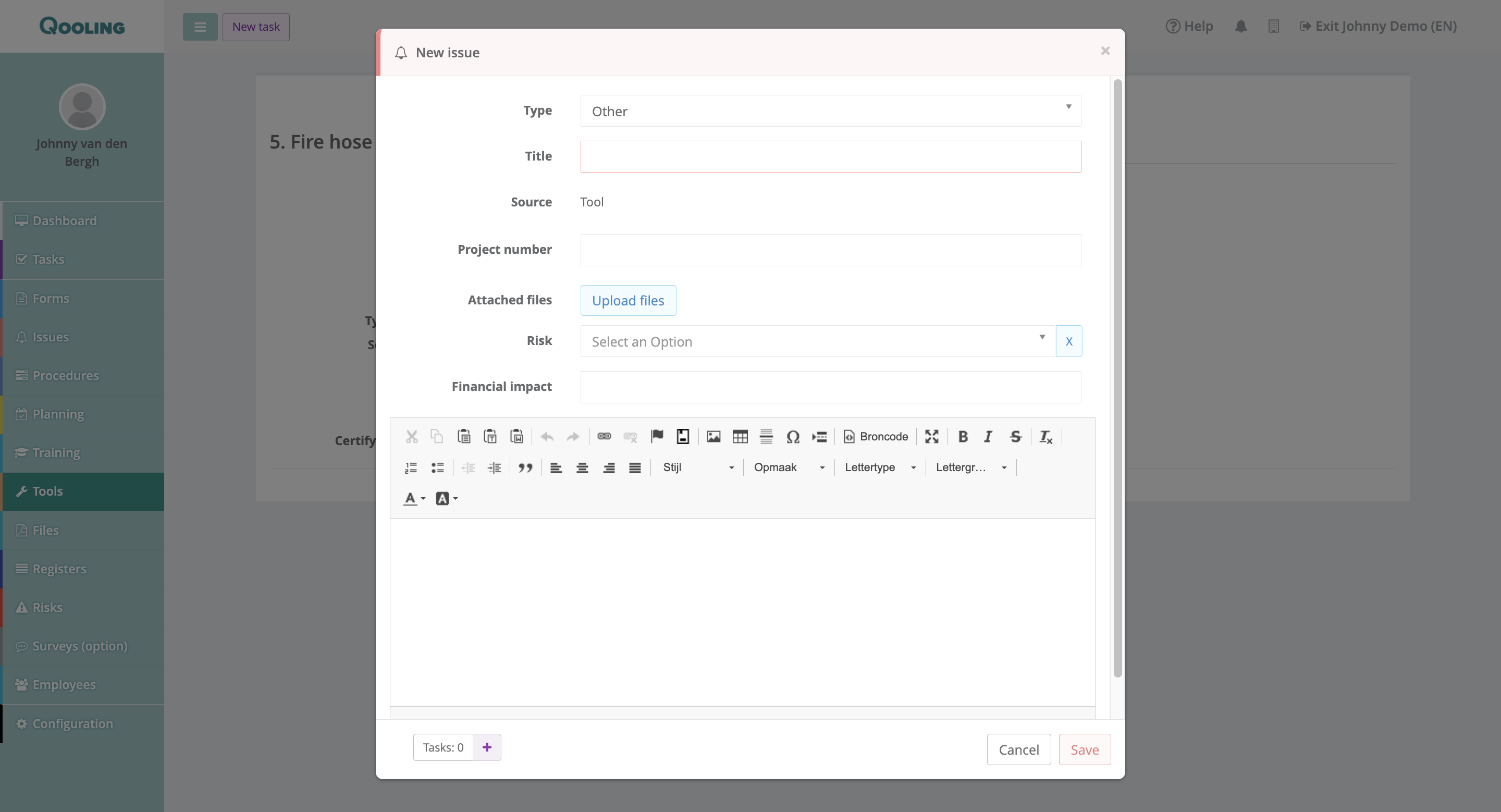The image size is (1501, 812).
Task: Click the insert image icon
Action: (x=713, y=437)
